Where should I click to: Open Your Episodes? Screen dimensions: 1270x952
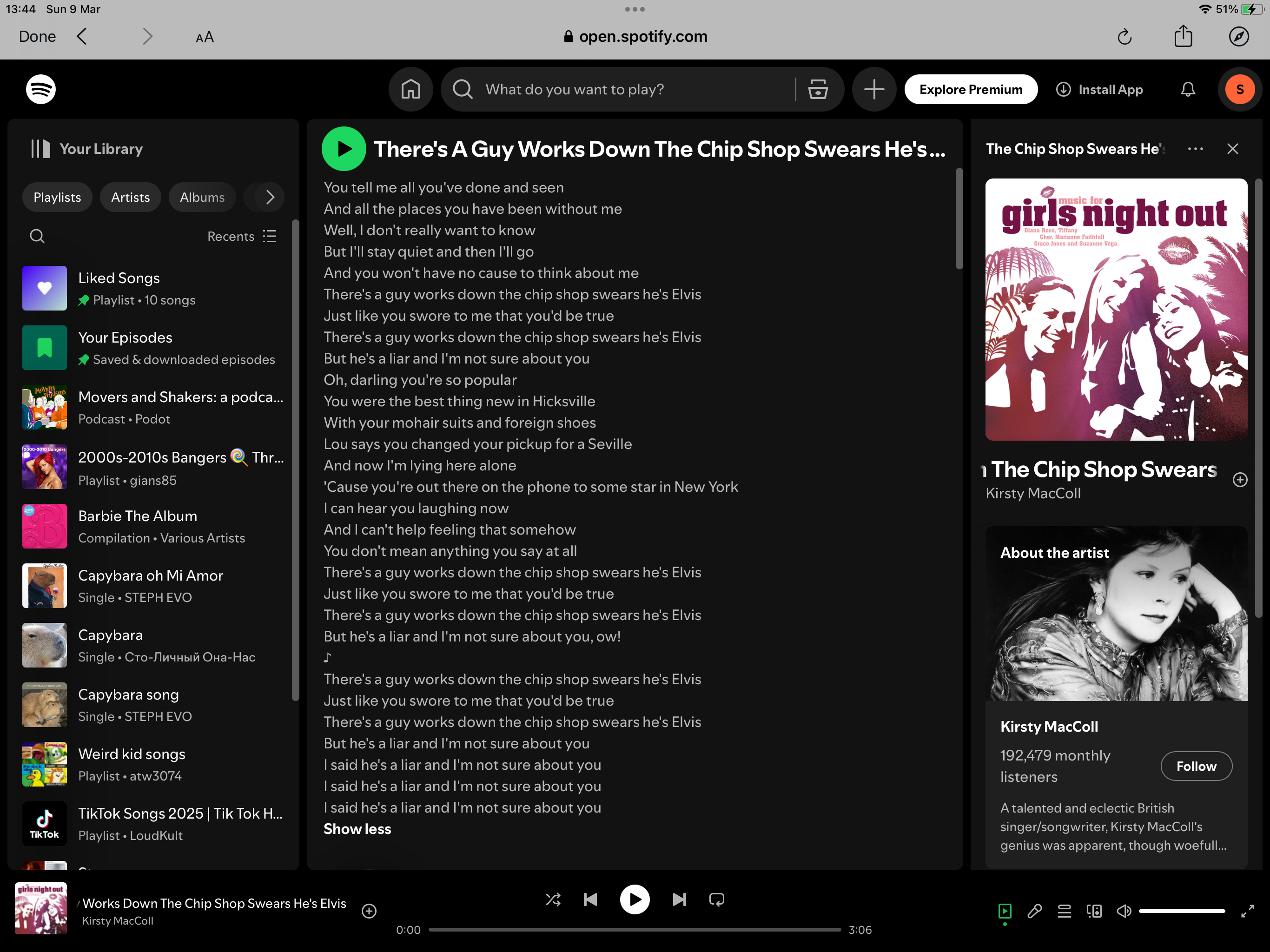pos(153,348)
